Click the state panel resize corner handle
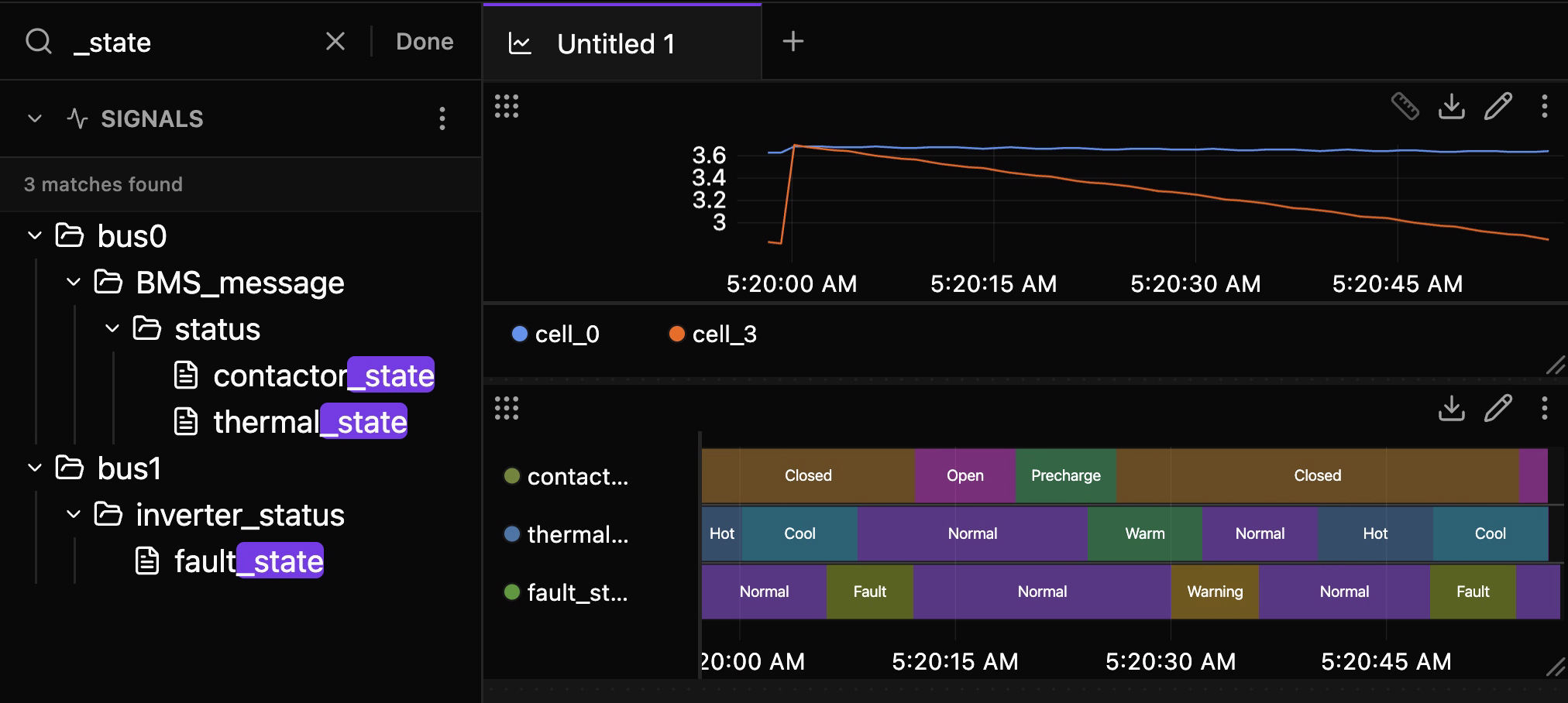 coord(1555,667)
